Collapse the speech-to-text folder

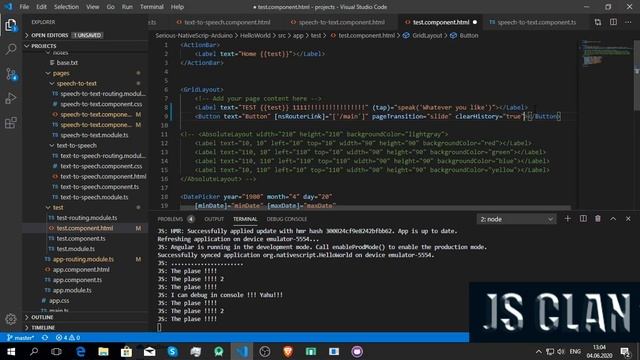pyautogui.click(x=76, y=83)
